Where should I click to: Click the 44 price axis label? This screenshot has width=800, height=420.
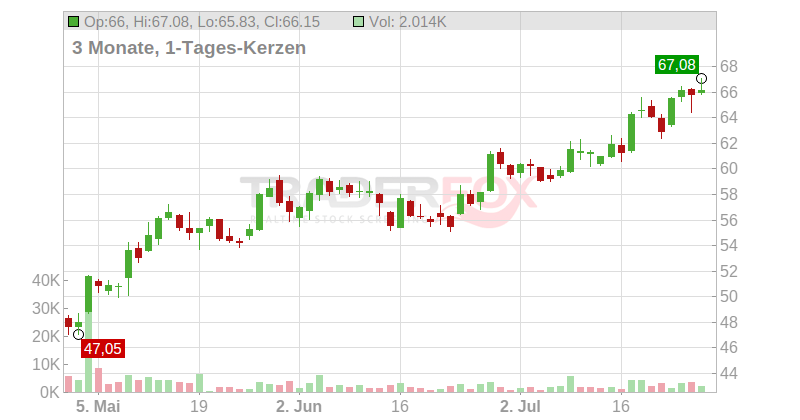tap(729, 374)
